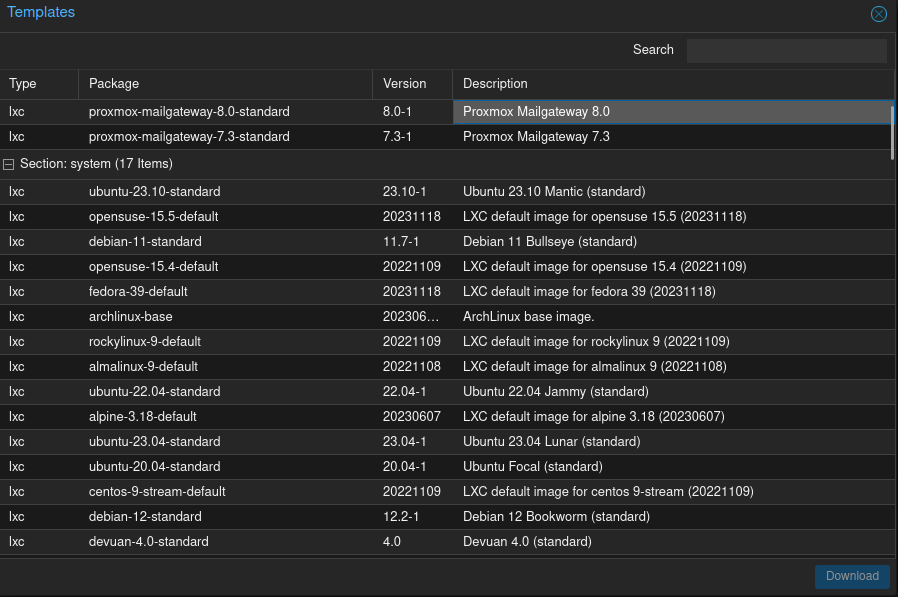Select opensuse-15.5-default package
This screenshot has width=898, height=597.
click(153, 217)
